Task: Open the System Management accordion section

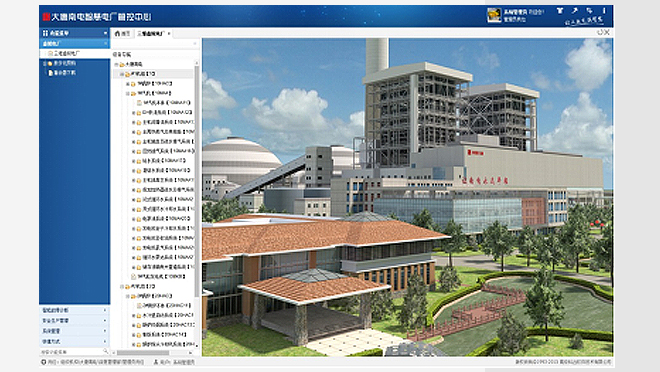Action: tap(75, 331)
